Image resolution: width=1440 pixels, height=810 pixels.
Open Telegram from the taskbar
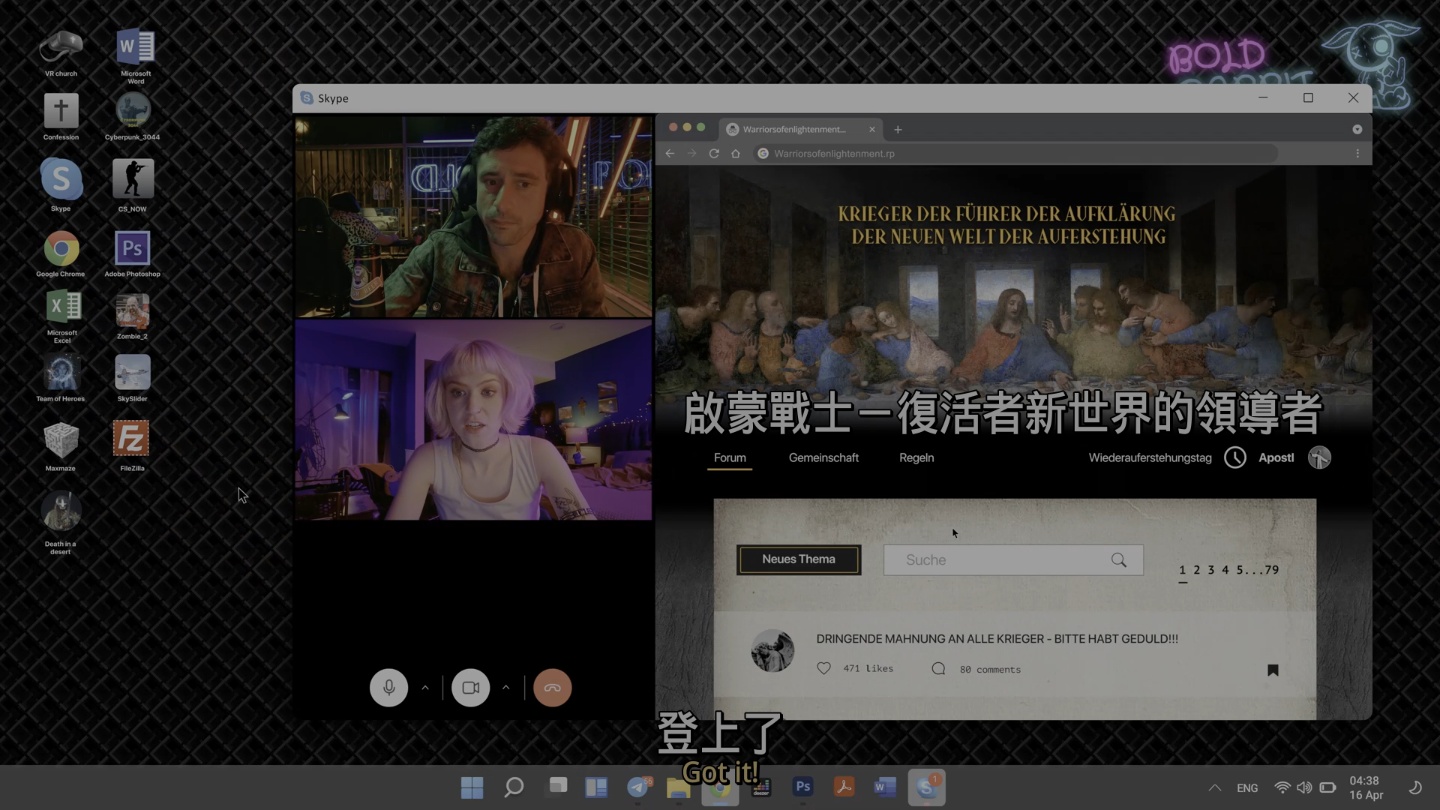(x=638, y=788)
